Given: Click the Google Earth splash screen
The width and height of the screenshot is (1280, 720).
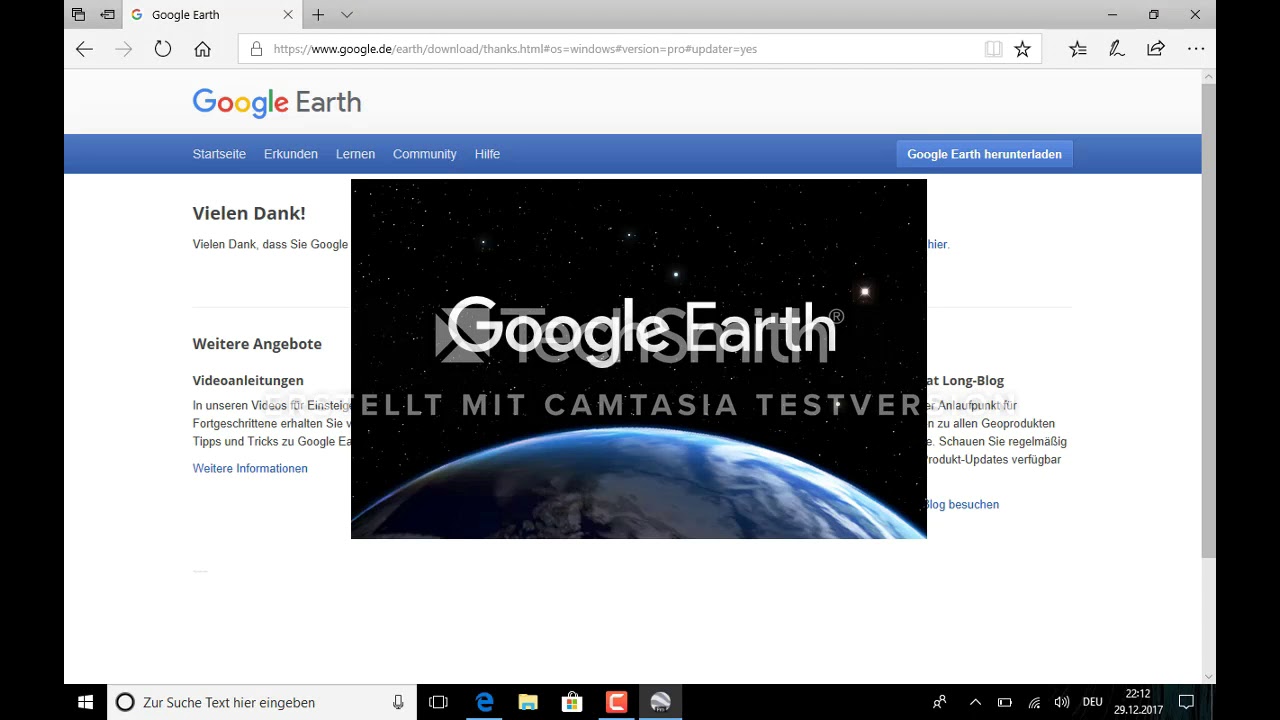Looking at the screenshot, I should tap(639, 359).
